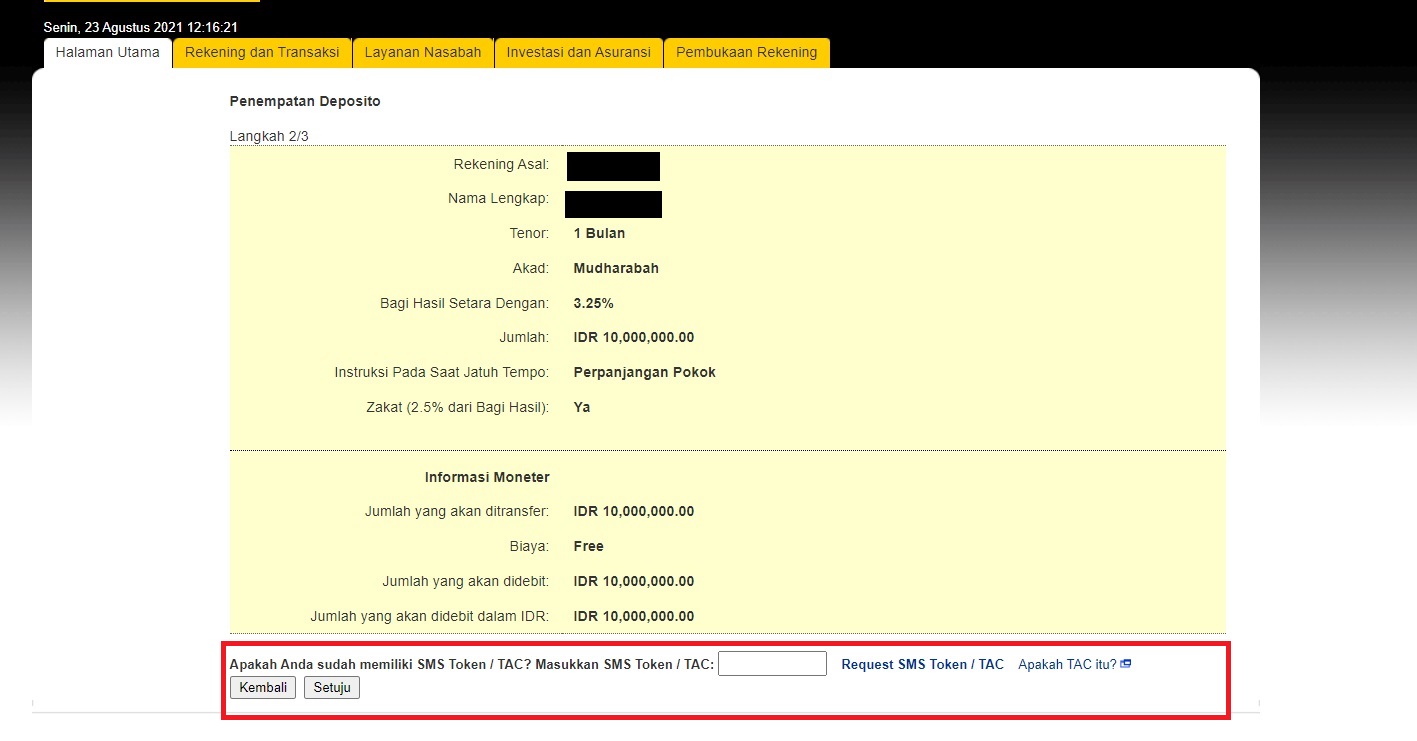This screenshot has height=741, width=1417.
Task: Click the 'Instruksi Pada Saat Jatuh Tempo:' label
Action: (x=442, y=373)
